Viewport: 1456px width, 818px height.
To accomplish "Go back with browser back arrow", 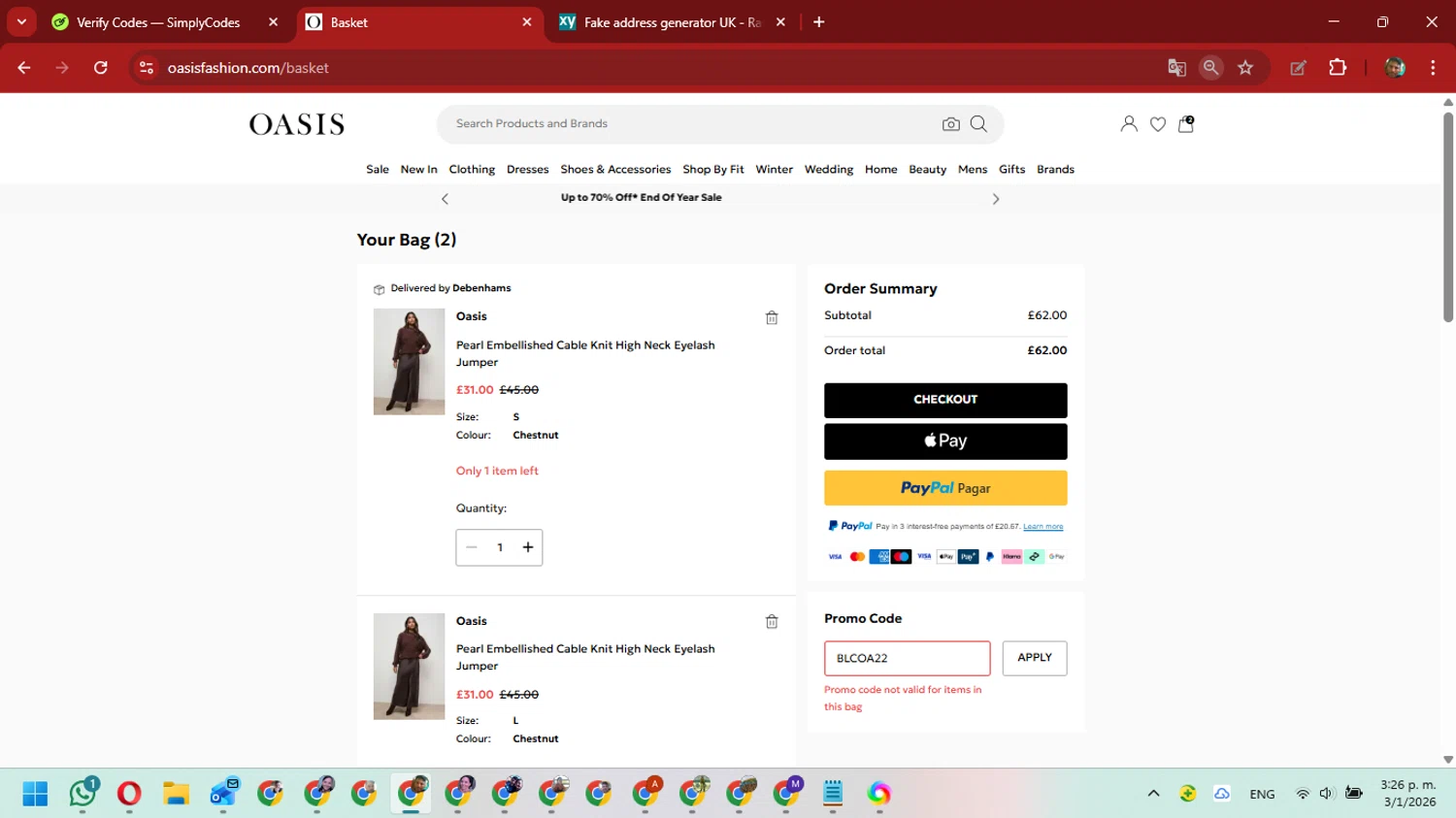I will click(24, 68).
